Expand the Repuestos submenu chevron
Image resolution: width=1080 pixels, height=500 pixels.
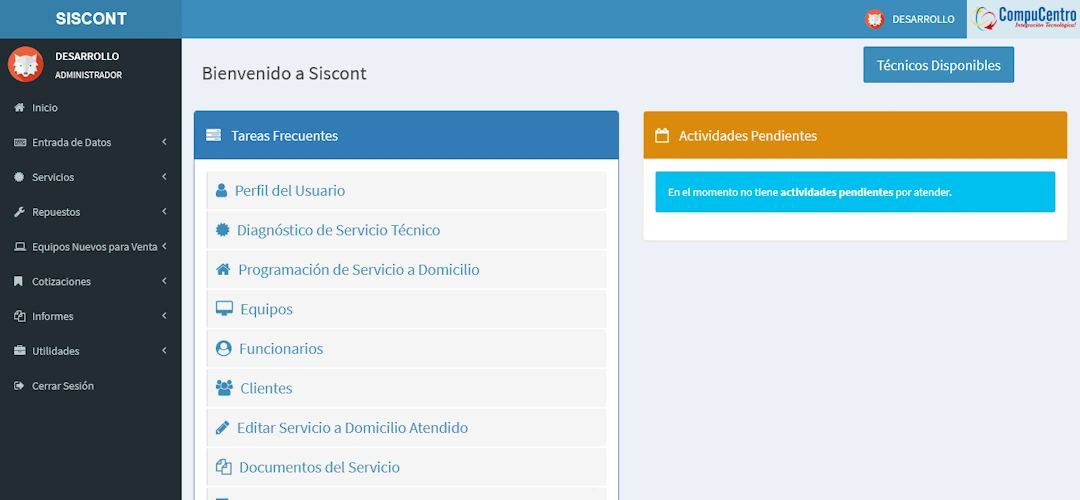tap(165, 211)
